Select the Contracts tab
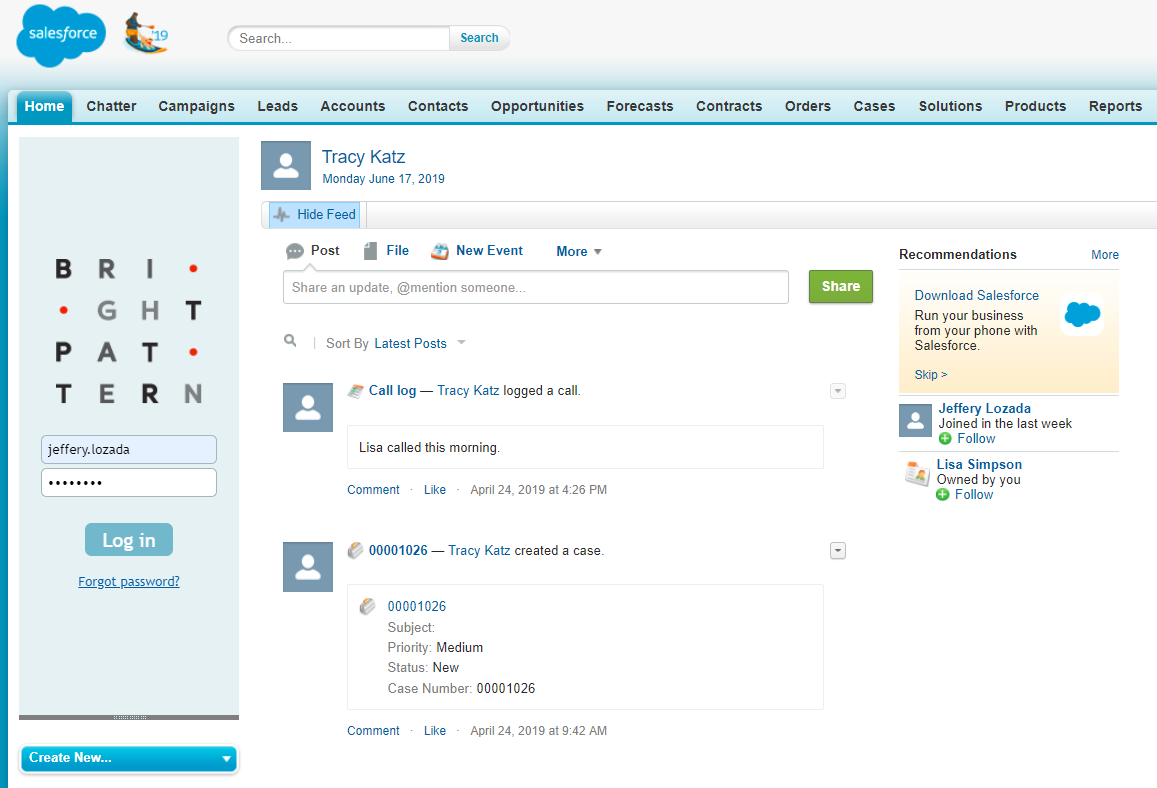The width and height of the screenshot is (1157, 788). 729,106
